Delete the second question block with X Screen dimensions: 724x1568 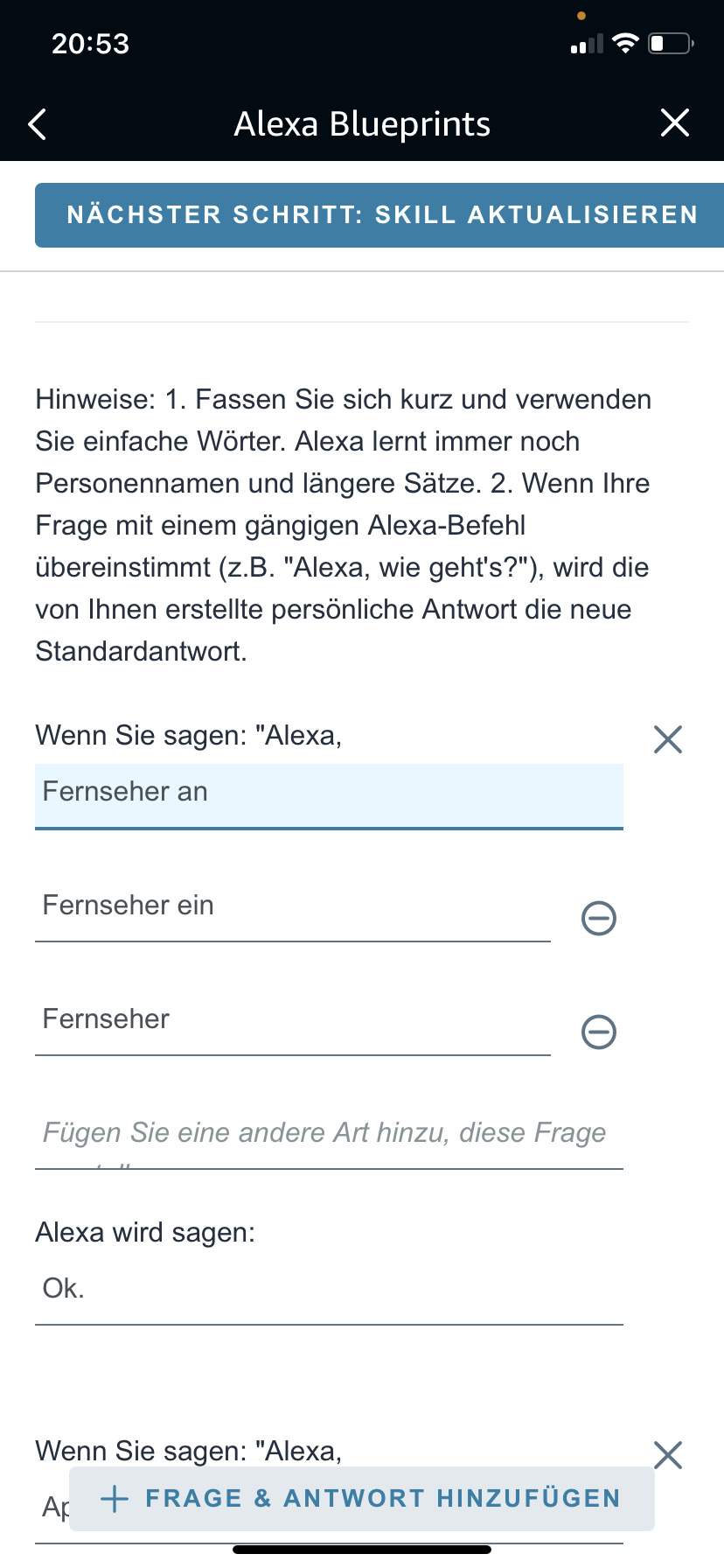(x=668, y=1455)
